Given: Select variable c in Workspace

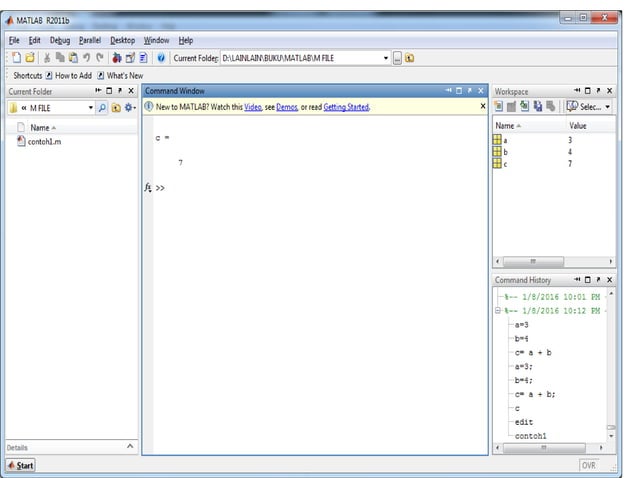Looking at the screenshot, I should pos(505,164).
